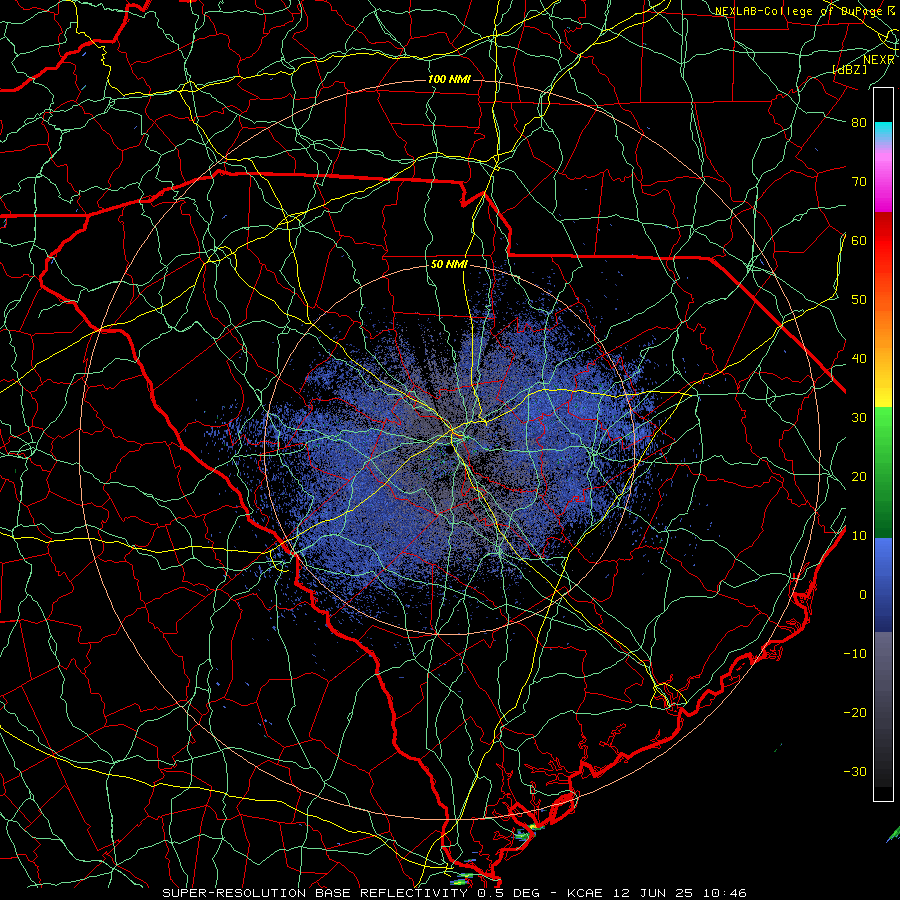The width and height of the screenshot is (900, 900).
Task: Click the -10 value on the dBZ scale
Action: [855, 654]
